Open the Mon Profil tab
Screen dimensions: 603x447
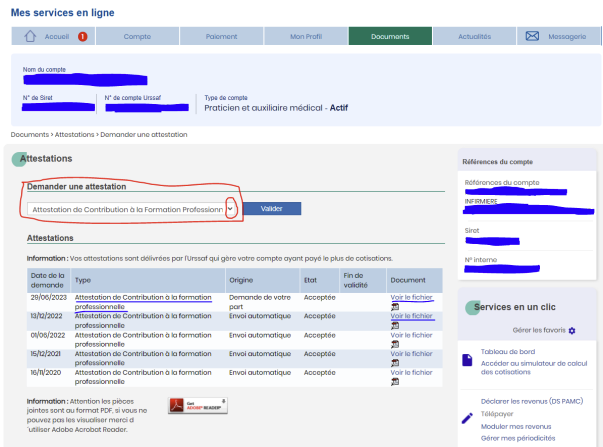[x=306, y=37]
